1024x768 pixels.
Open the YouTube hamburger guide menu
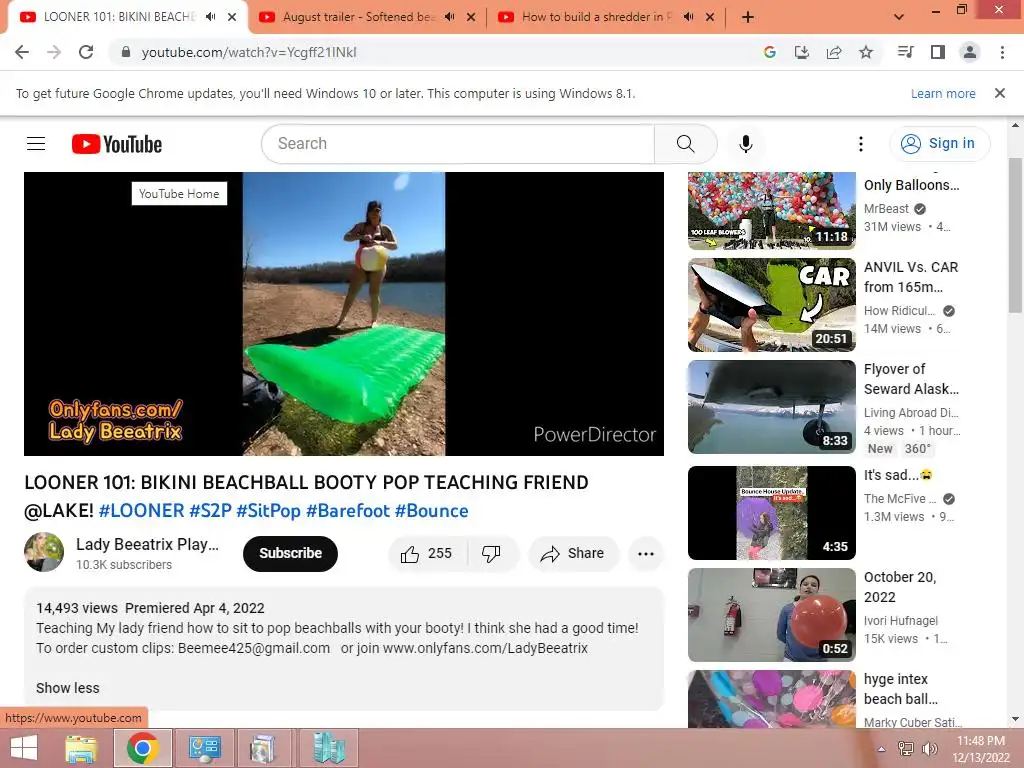click(36, 143)
